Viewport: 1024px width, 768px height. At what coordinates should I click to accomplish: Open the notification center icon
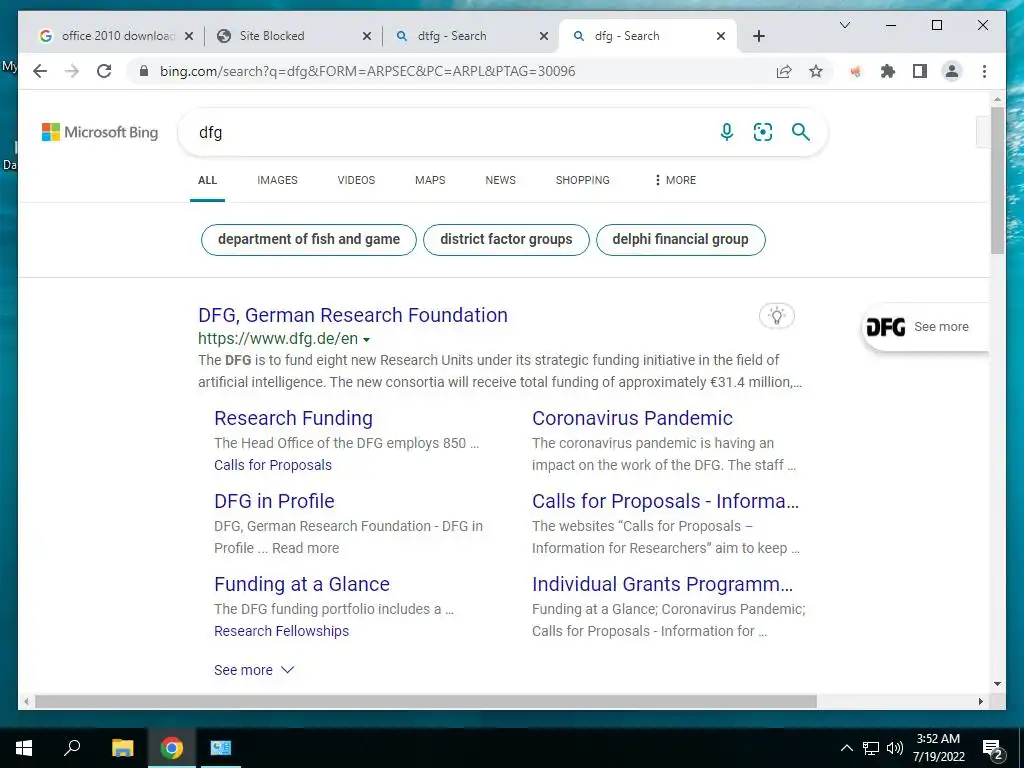tap(992, 748)
